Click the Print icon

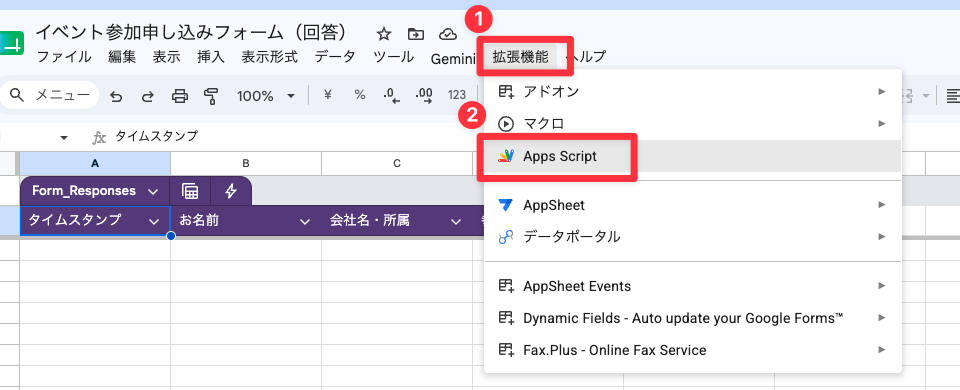pyautogui.click(x=179, y=96)
